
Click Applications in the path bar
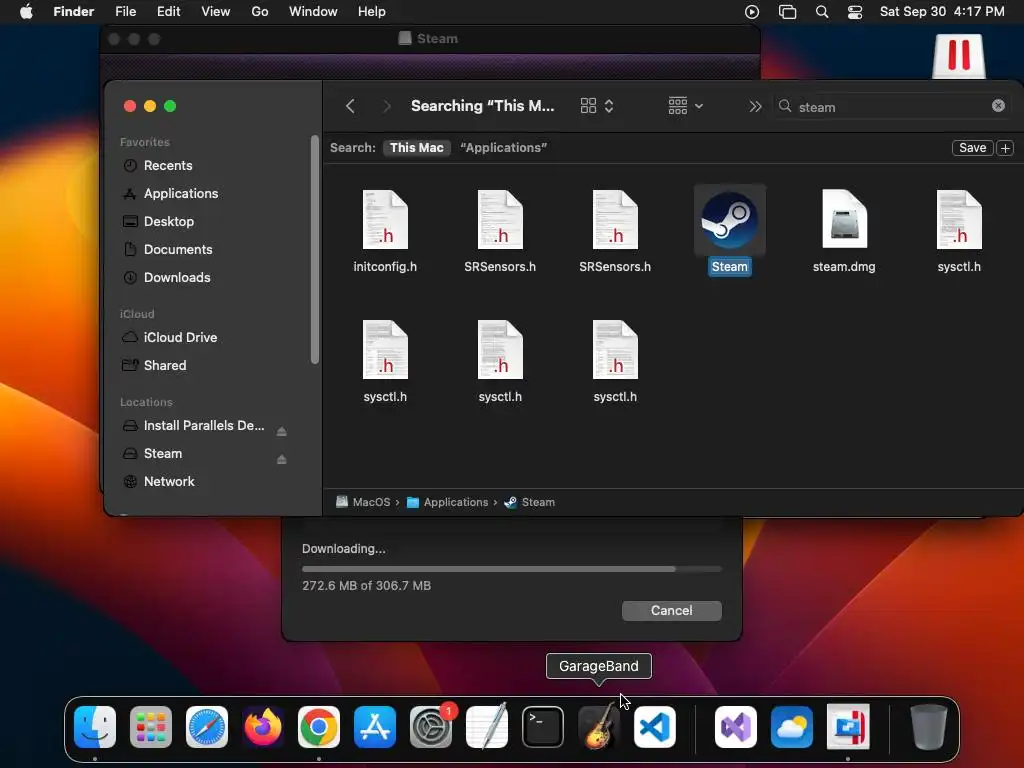447,502
